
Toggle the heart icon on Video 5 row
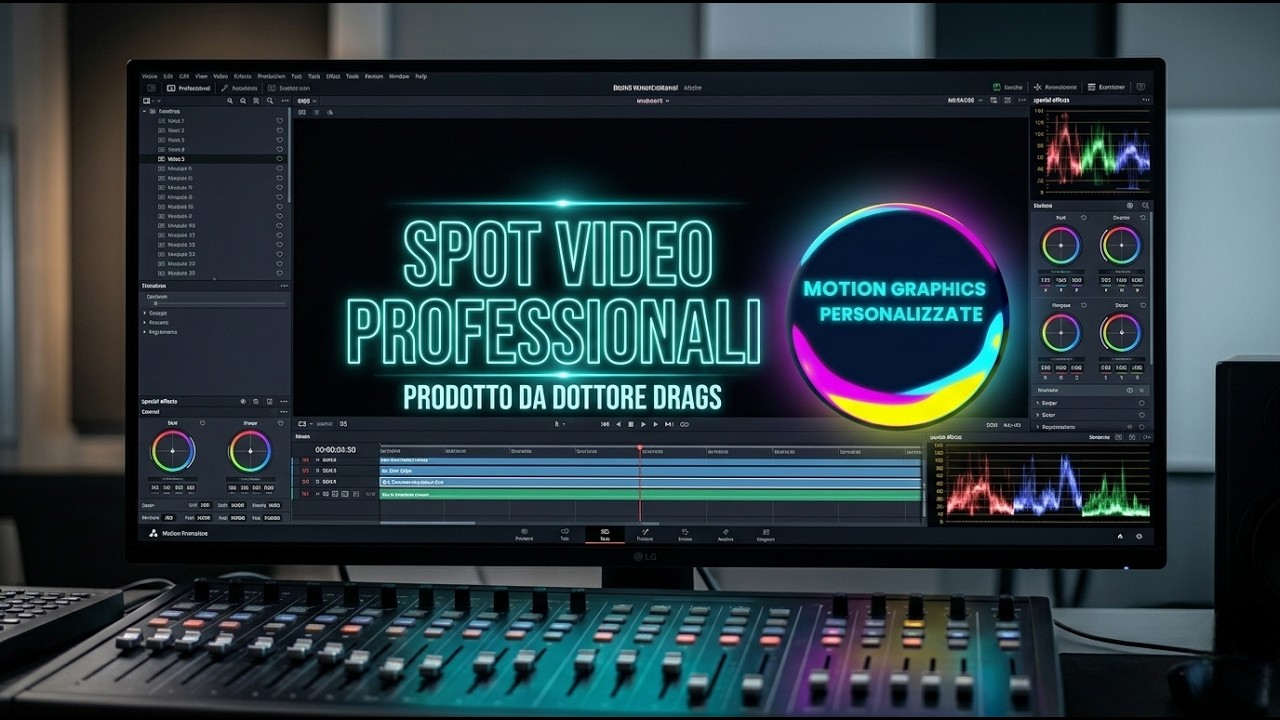pyautogui.click(x=280, y=159)
